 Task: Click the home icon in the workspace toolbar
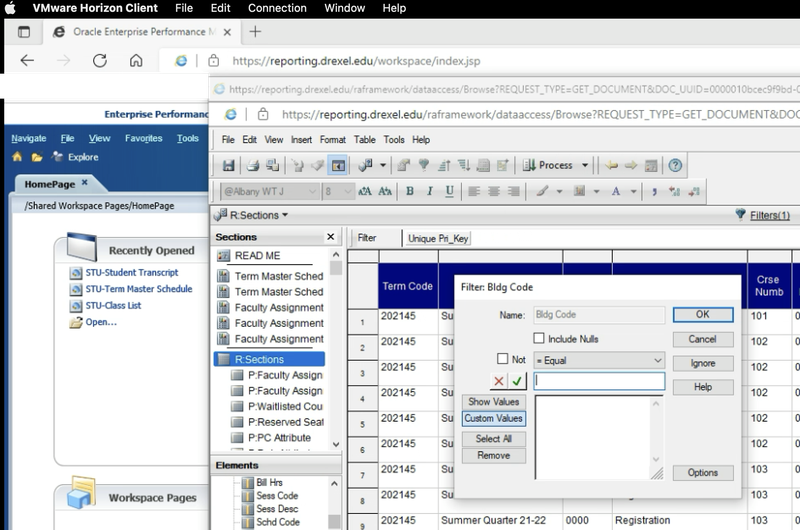click(17, 157)
